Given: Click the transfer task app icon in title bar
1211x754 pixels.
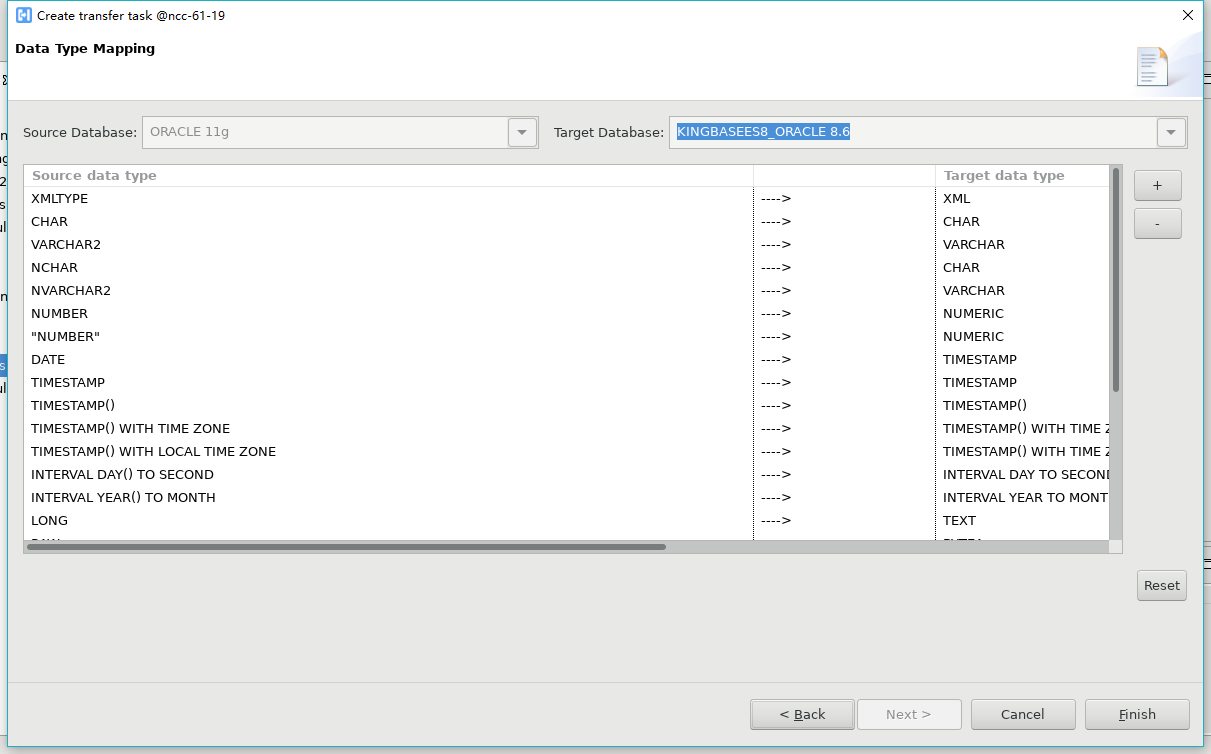Looking at the screenshot, I should click(24, 15).
